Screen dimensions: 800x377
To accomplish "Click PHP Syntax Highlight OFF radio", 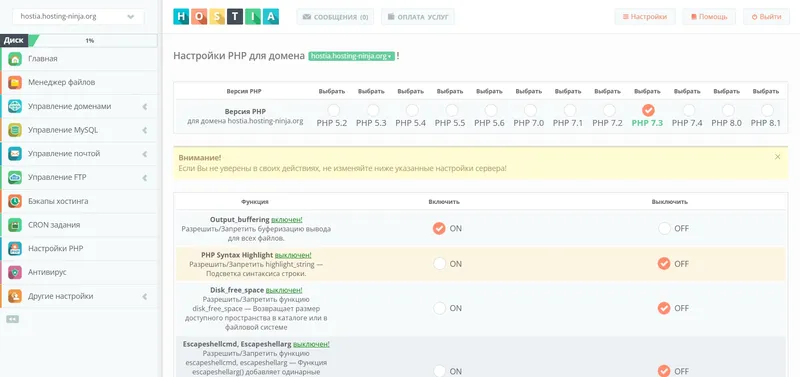I will click(664, 264).
